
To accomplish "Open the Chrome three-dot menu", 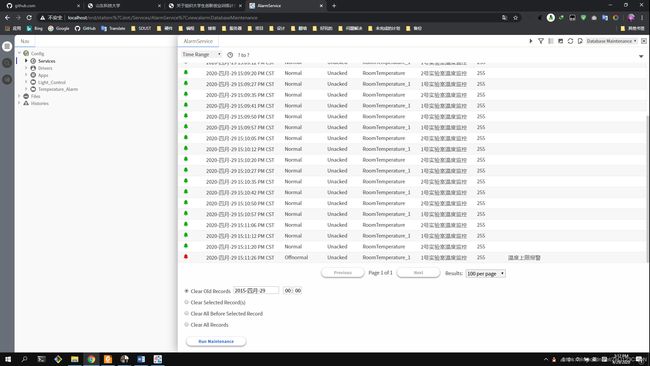I will [x=642, y=18].
